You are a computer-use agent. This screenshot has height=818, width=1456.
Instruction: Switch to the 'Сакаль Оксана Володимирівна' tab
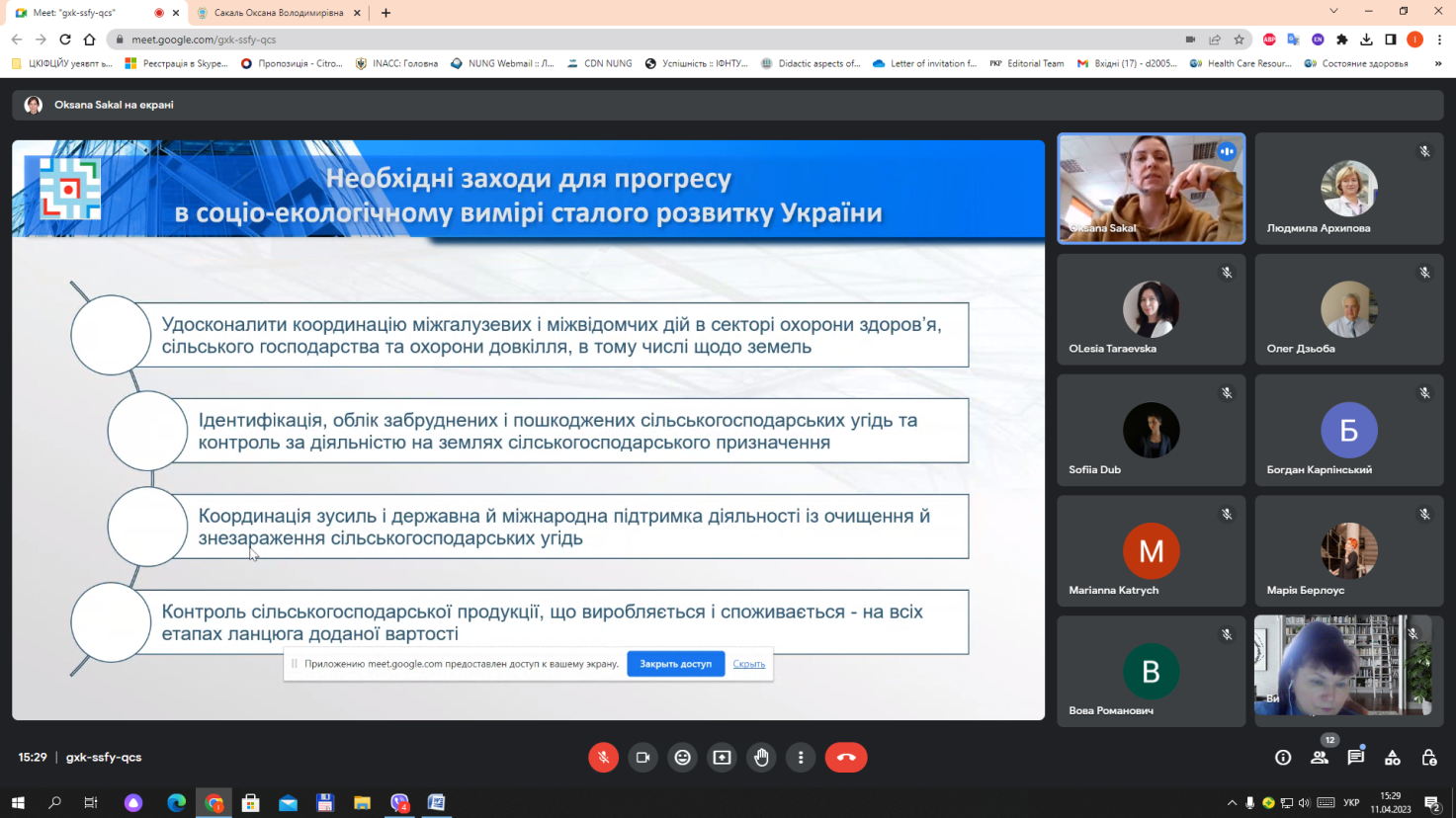(x=278, y=14)
